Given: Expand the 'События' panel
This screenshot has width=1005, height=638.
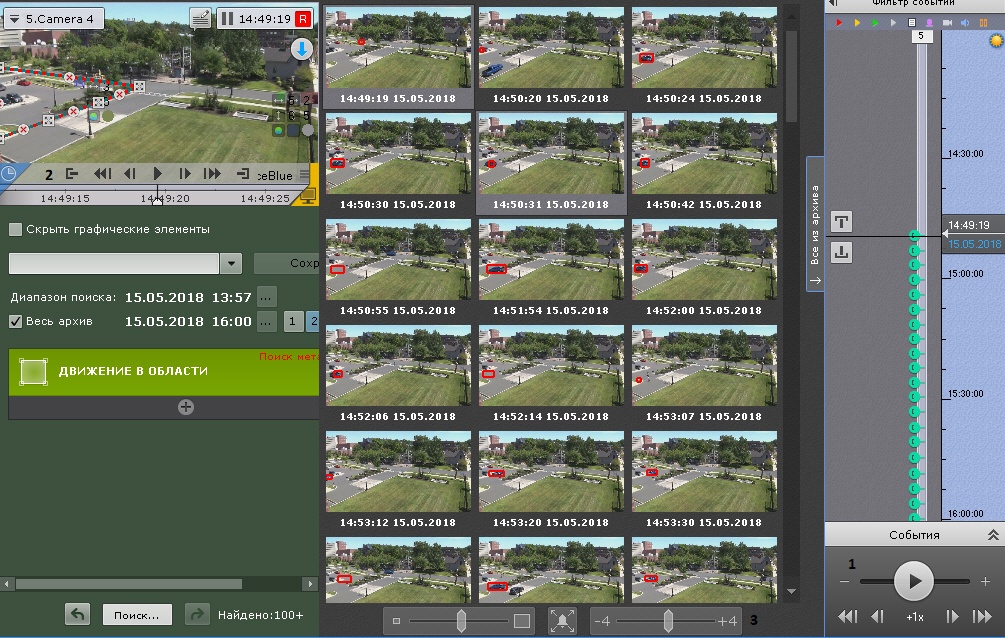Looking at the screenshot, I should click(x=993, y=535).
